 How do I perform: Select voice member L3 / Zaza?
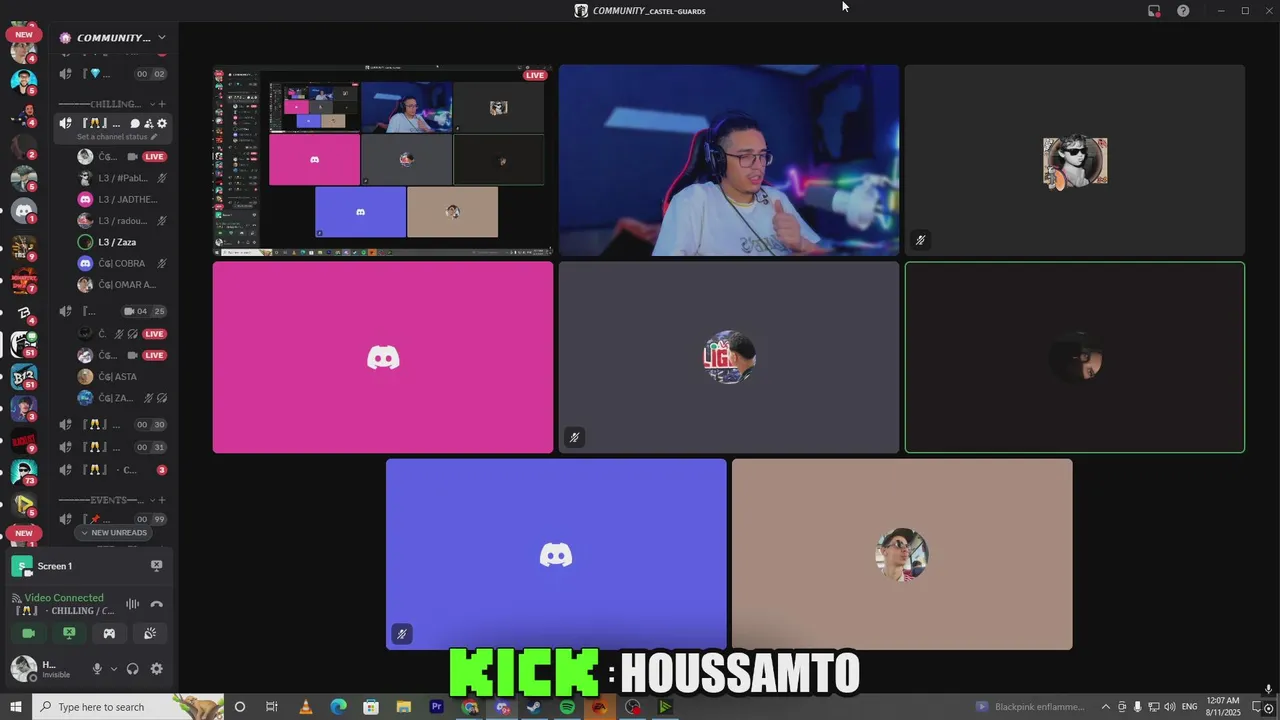tap(113, 242)
